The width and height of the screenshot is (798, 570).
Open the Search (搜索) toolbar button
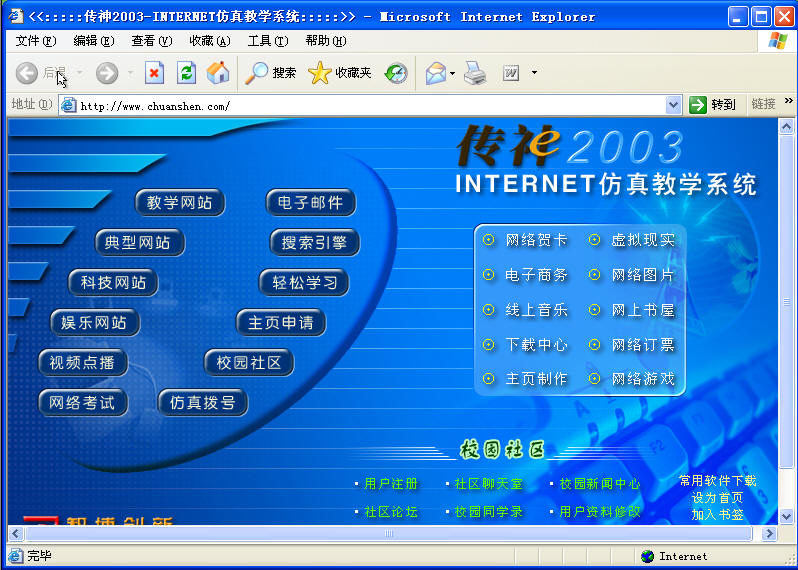click(x=271, y=73)
